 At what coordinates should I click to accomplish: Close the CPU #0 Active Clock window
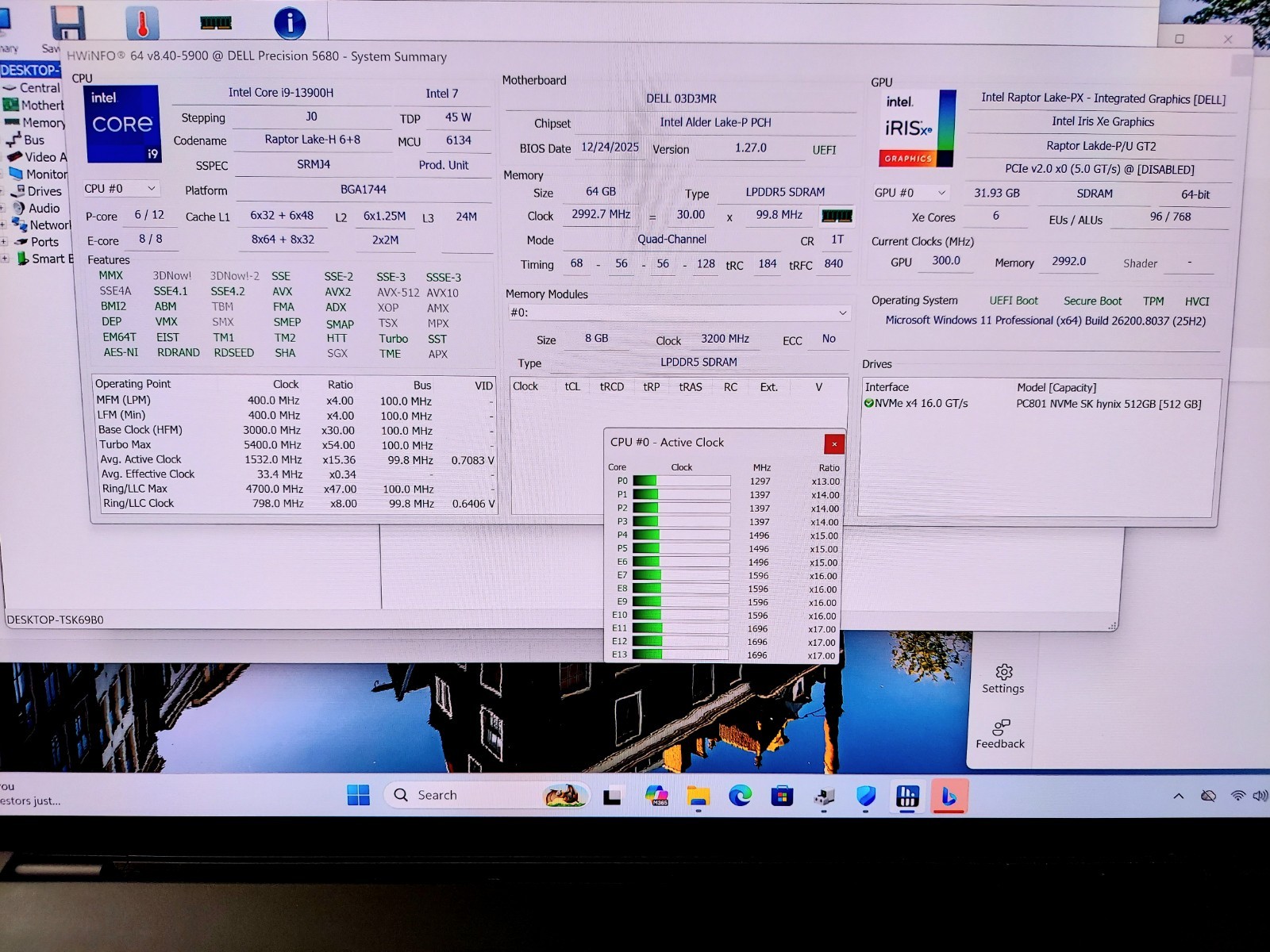[834, 443]
